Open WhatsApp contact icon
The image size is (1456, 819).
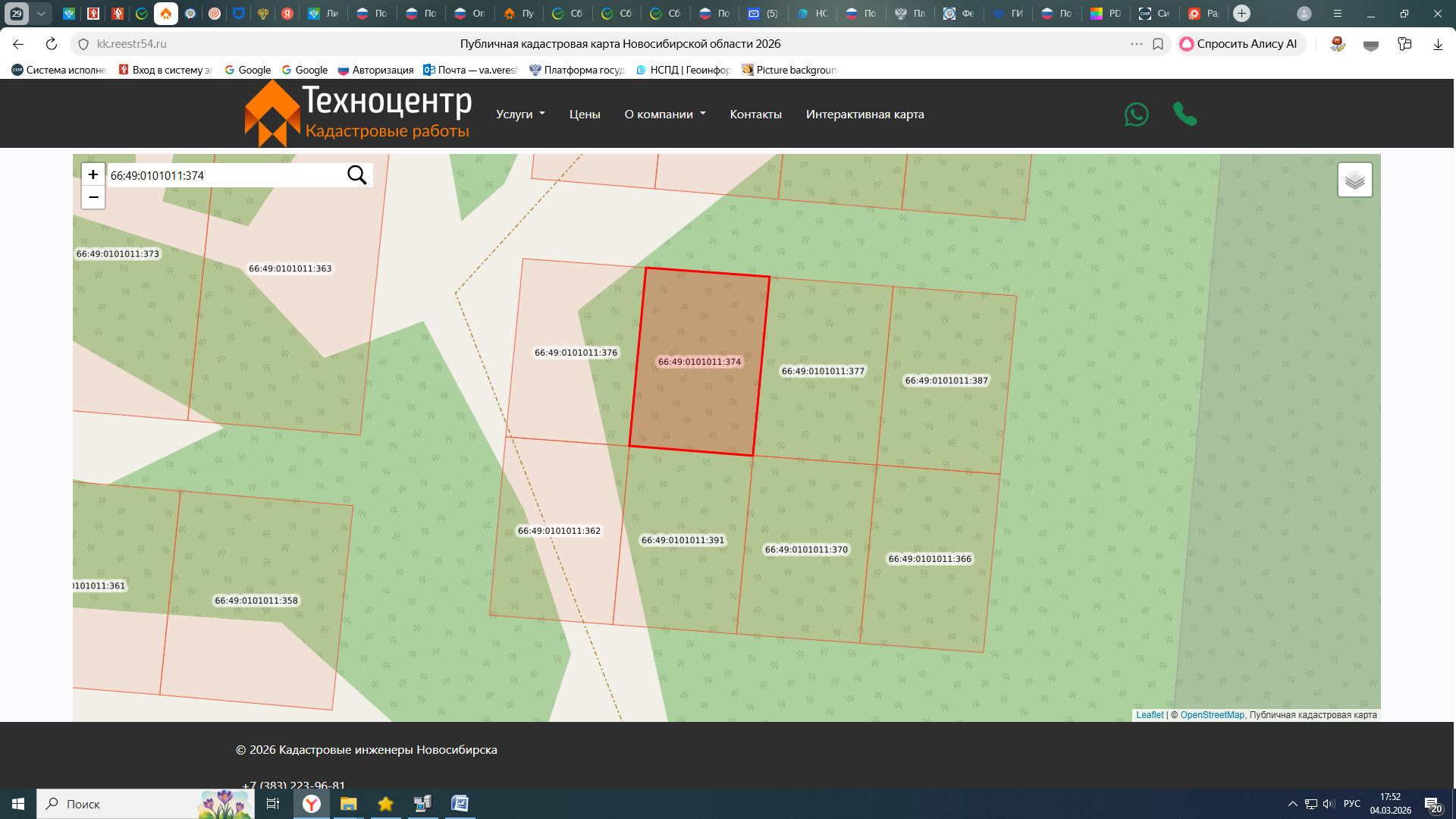1136,115
